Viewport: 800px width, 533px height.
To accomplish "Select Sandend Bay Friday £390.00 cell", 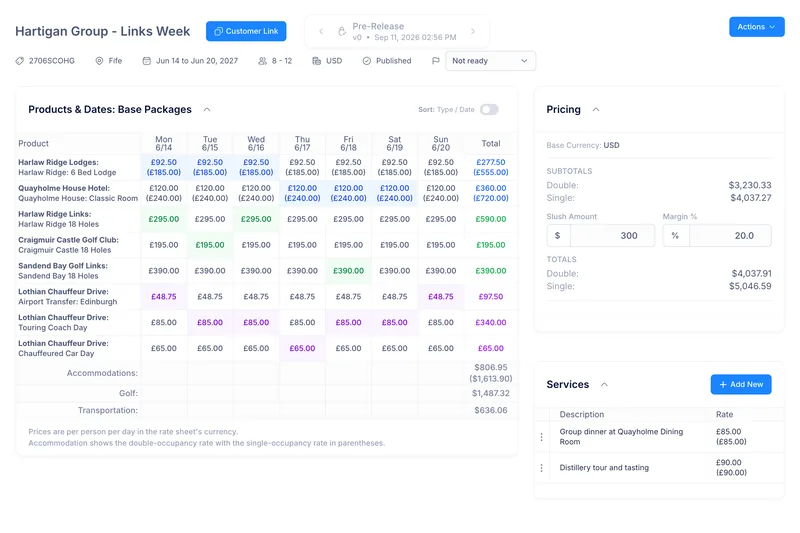I will click(348, 271).
